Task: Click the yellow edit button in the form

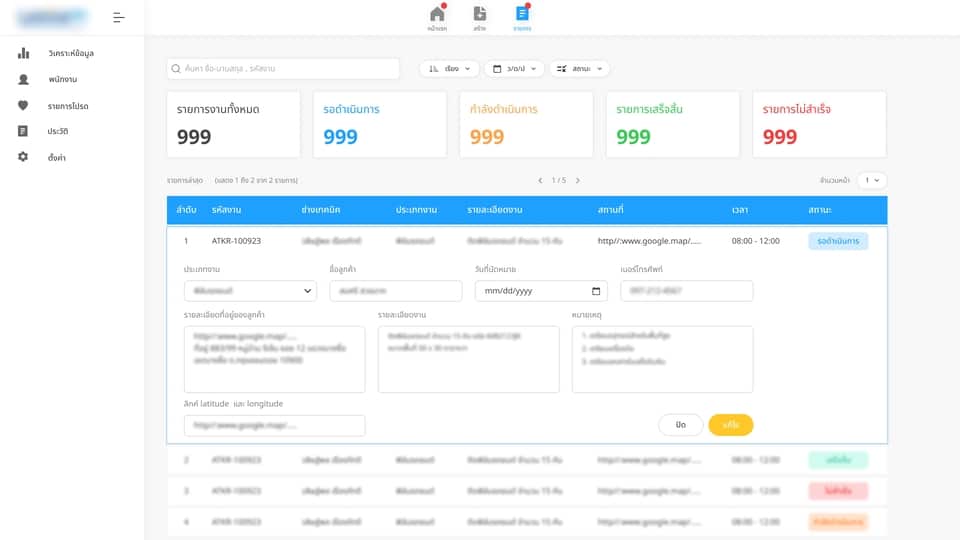Action: point(730,425)
